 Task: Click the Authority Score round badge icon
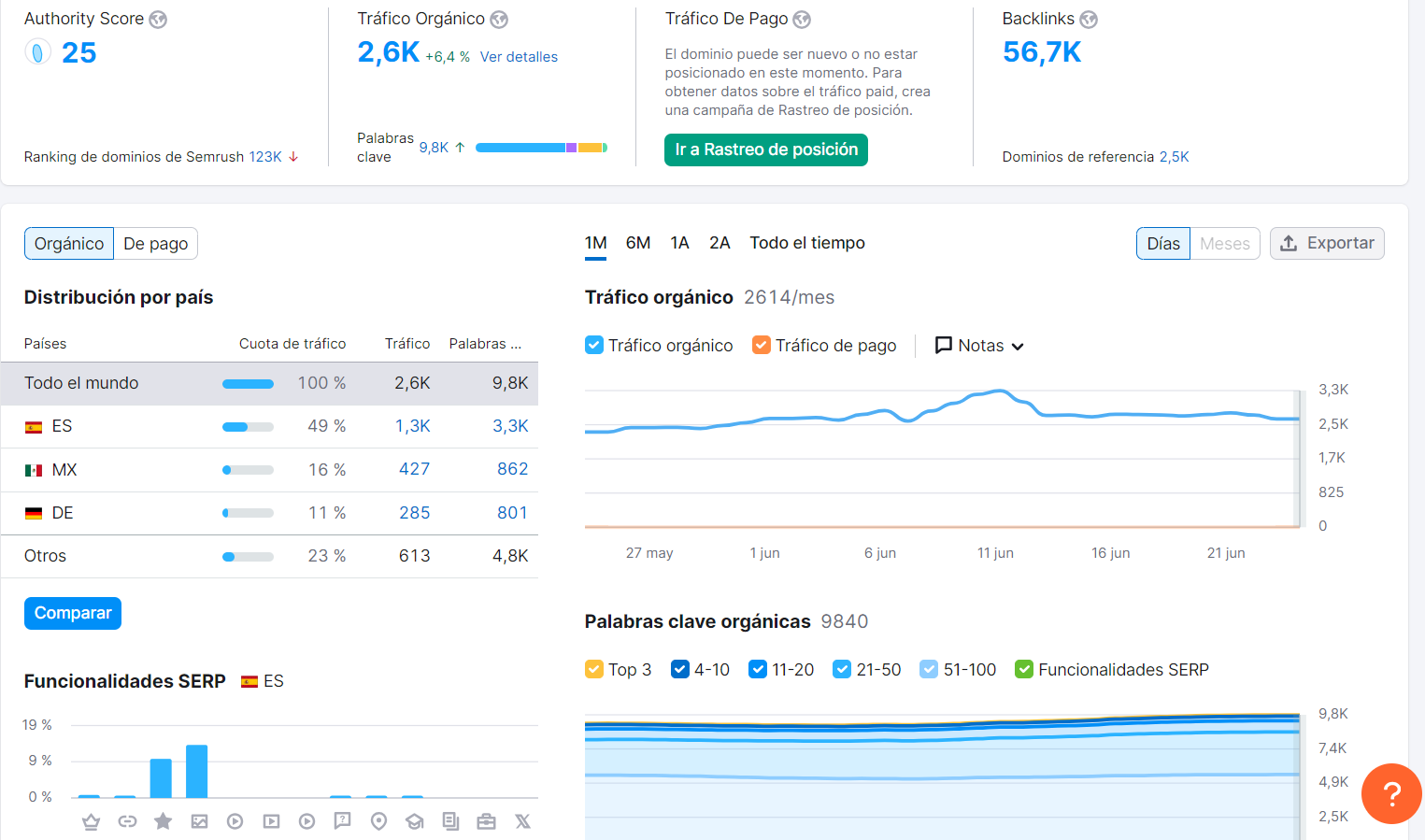click(x=37, y=52)
